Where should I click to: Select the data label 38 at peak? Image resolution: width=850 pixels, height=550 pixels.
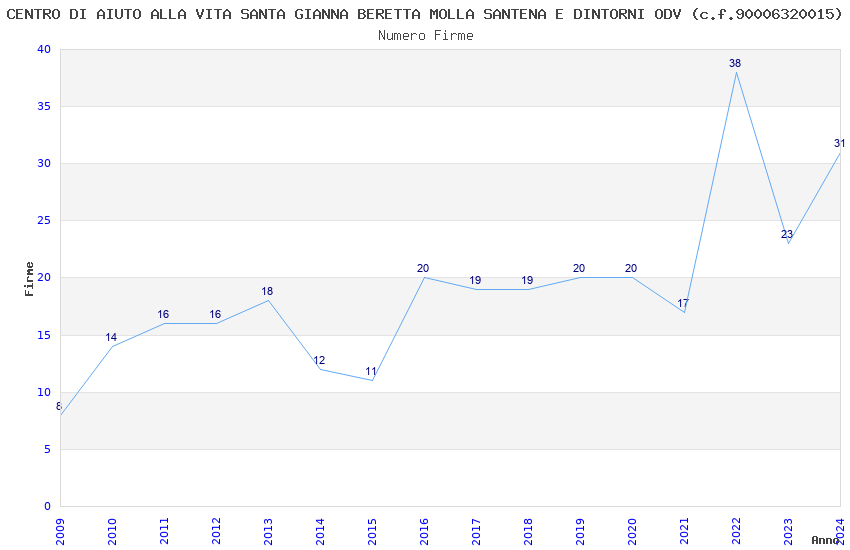[735, 63]
